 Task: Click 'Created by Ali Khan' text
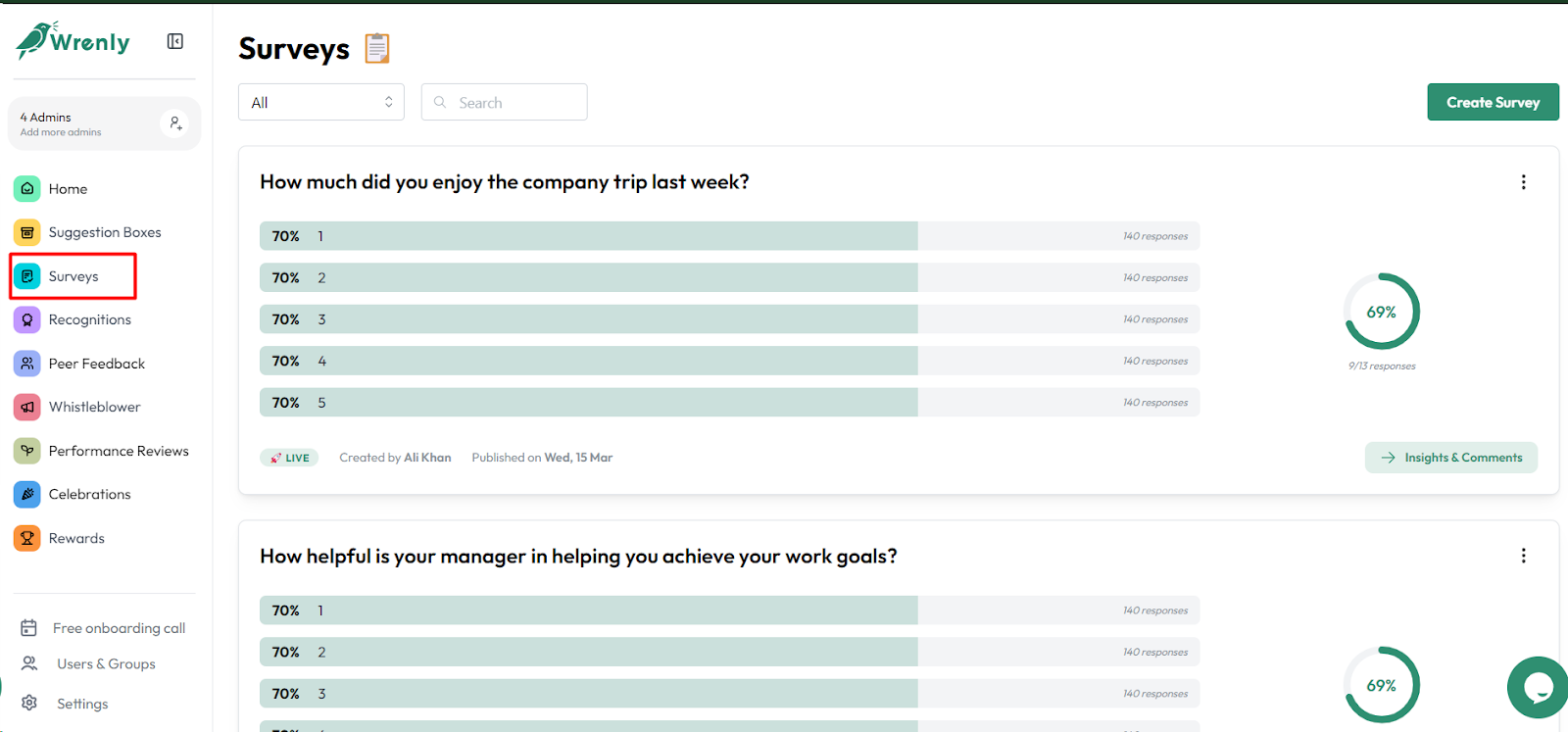(395, 458)
